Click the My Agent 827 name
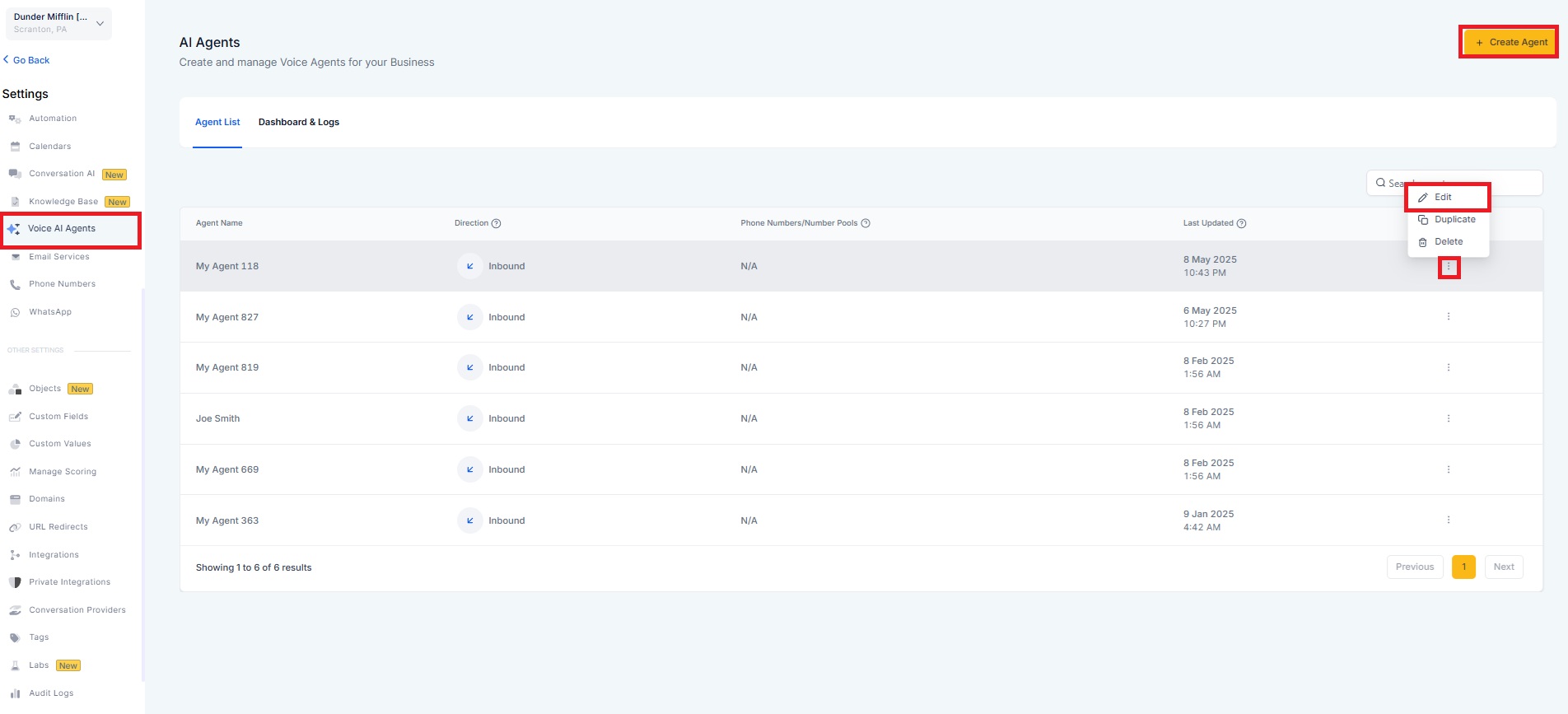Viewport: 1568px width, 714px height. [227, 317]
